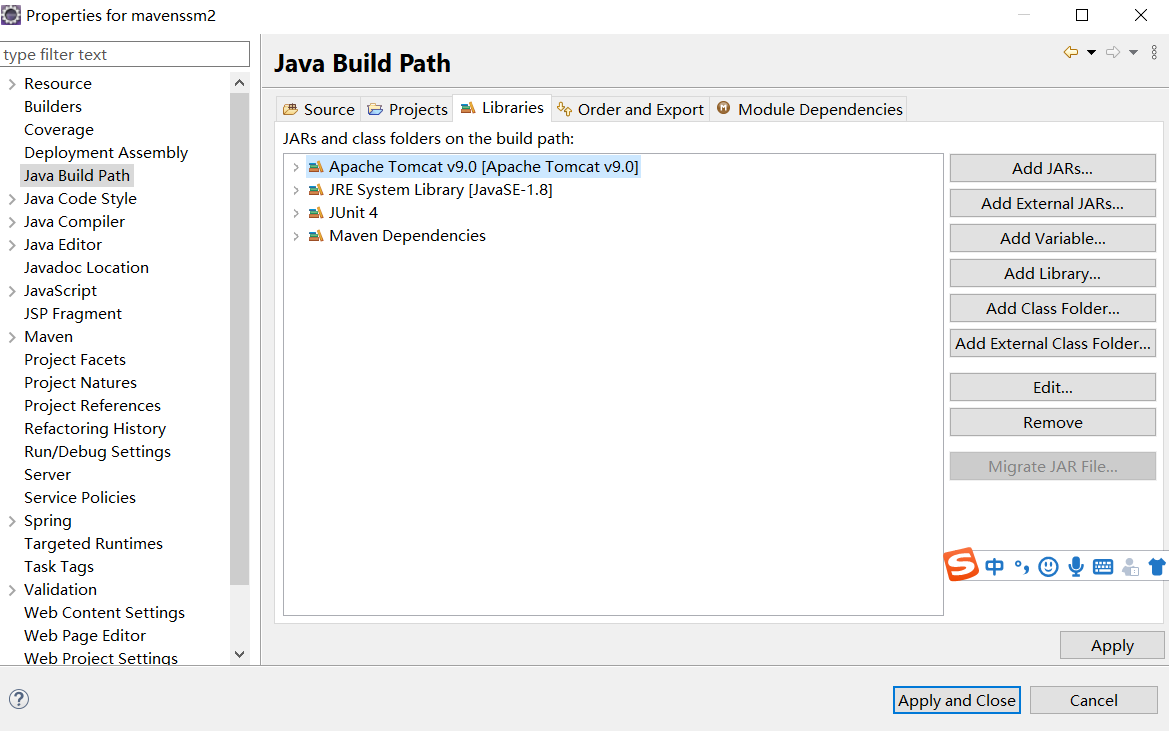Open the help question mark icon
The image size is (1169, 731).
[x=19, y=699]
